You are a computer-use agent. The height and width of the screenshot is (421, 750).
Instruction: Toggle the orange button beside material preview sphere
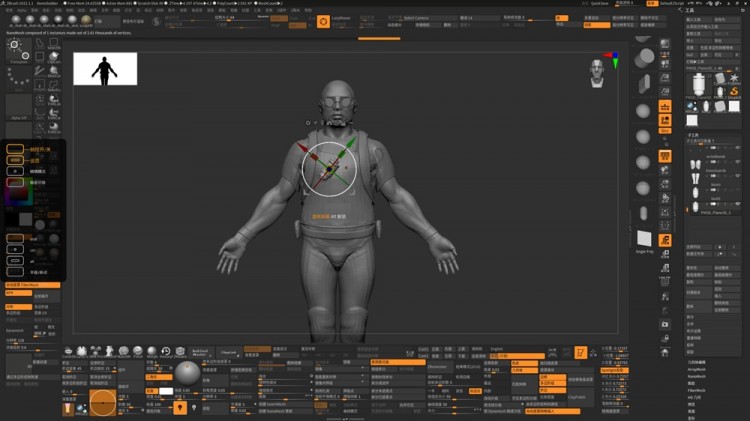[x=158, y=377]
